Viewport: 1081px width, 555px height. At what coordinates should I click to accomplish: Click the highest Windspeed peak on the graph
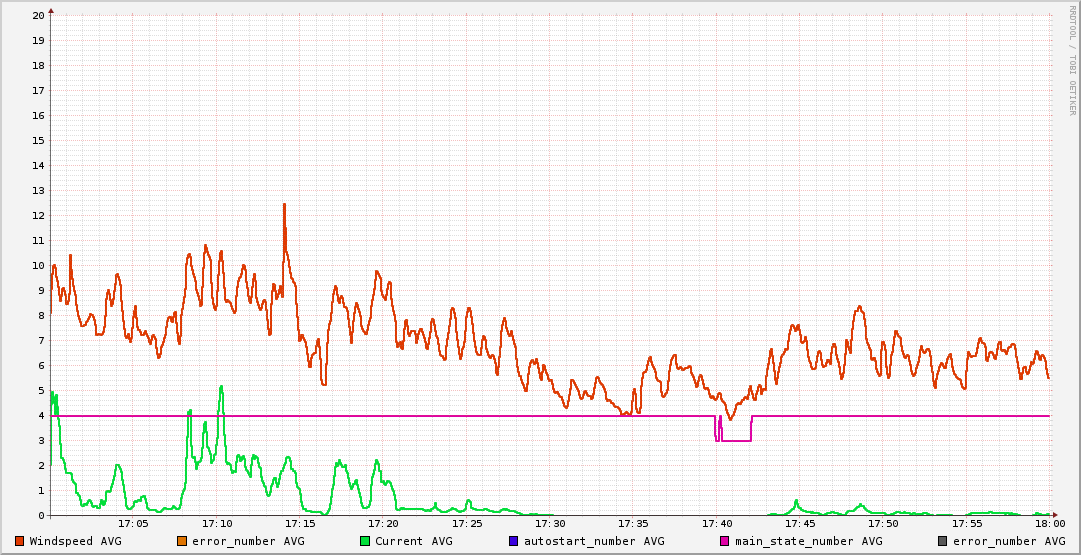[x=284, y=205]
